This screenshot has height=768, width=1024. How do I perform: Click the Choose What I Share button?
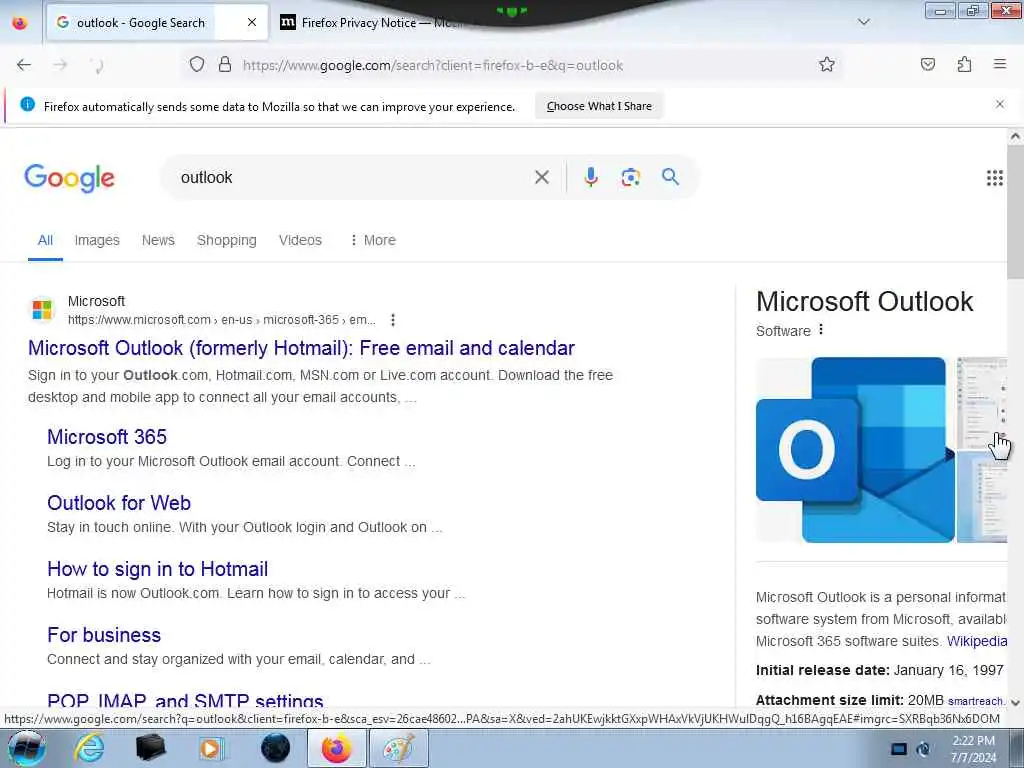click(x=599, y=106)
